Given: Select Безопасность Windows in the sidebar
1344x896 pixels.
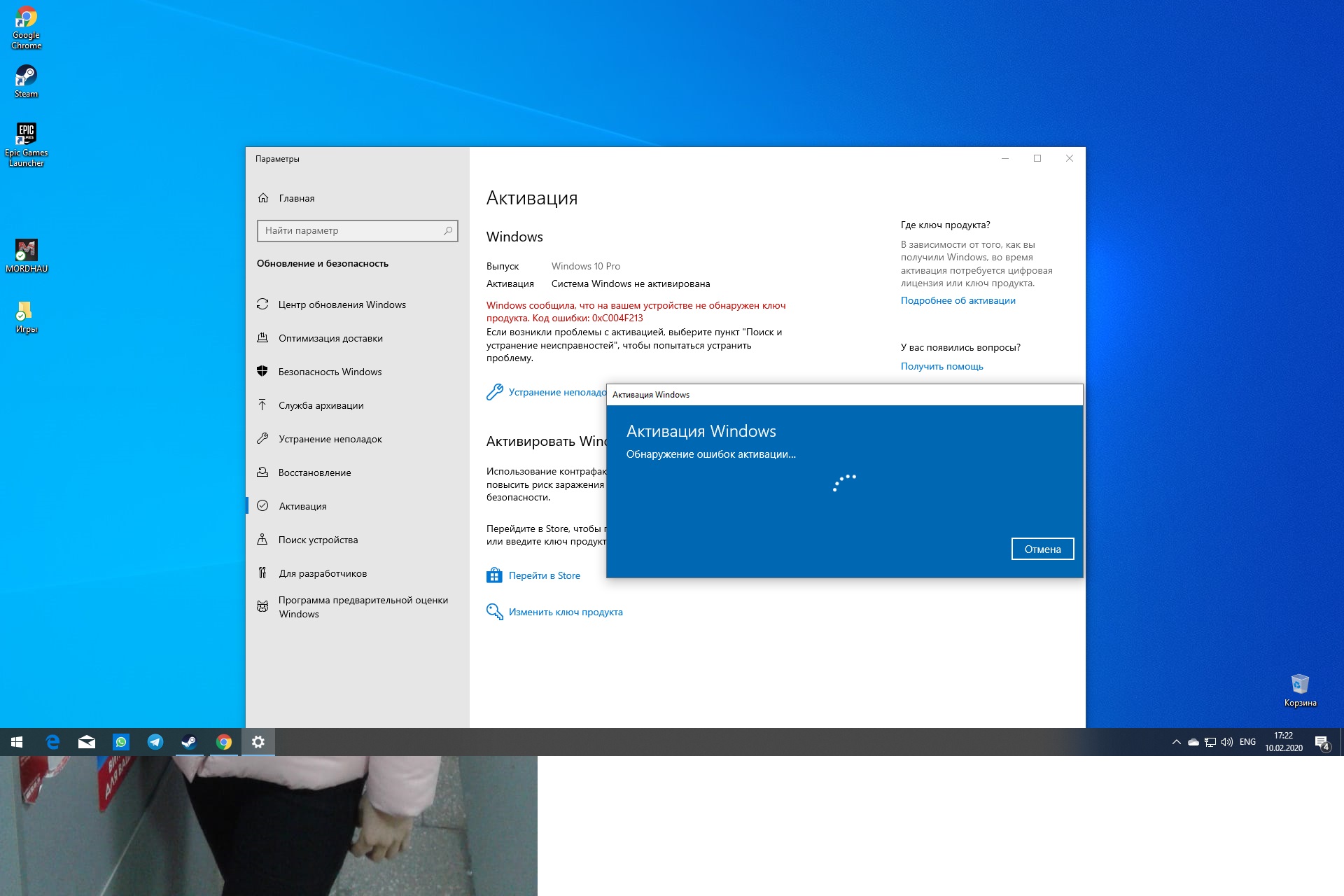Looking at the screenshot, I should [x=330, y=372].
